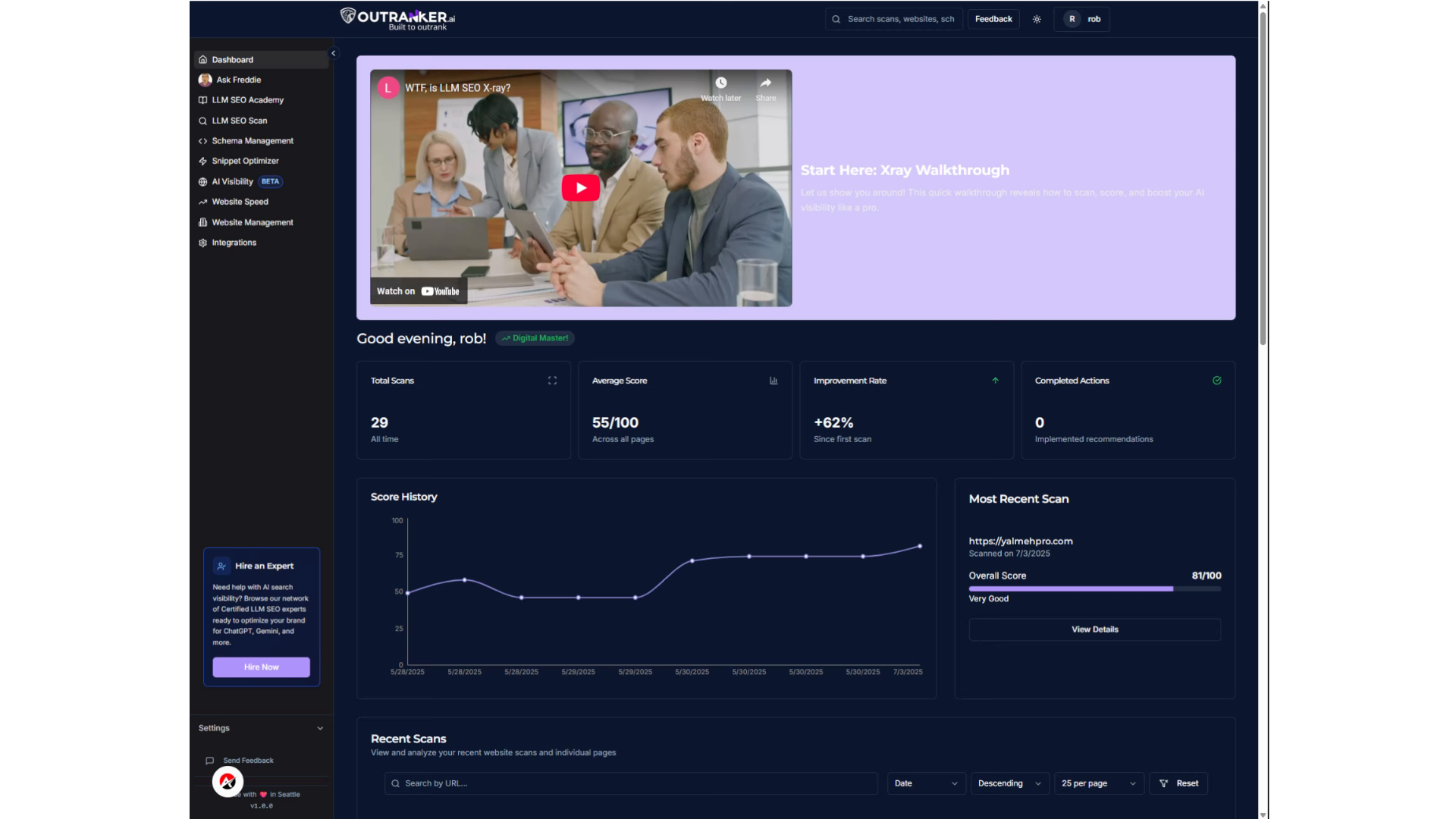Click the YouTube Watch later clock icon

tap(720, 83)
